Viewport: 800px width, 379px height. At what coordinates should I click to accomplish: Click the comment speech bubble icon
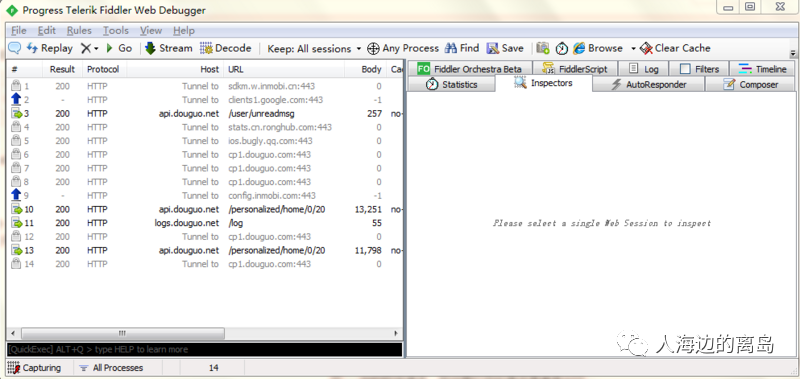tap(14, 48)
